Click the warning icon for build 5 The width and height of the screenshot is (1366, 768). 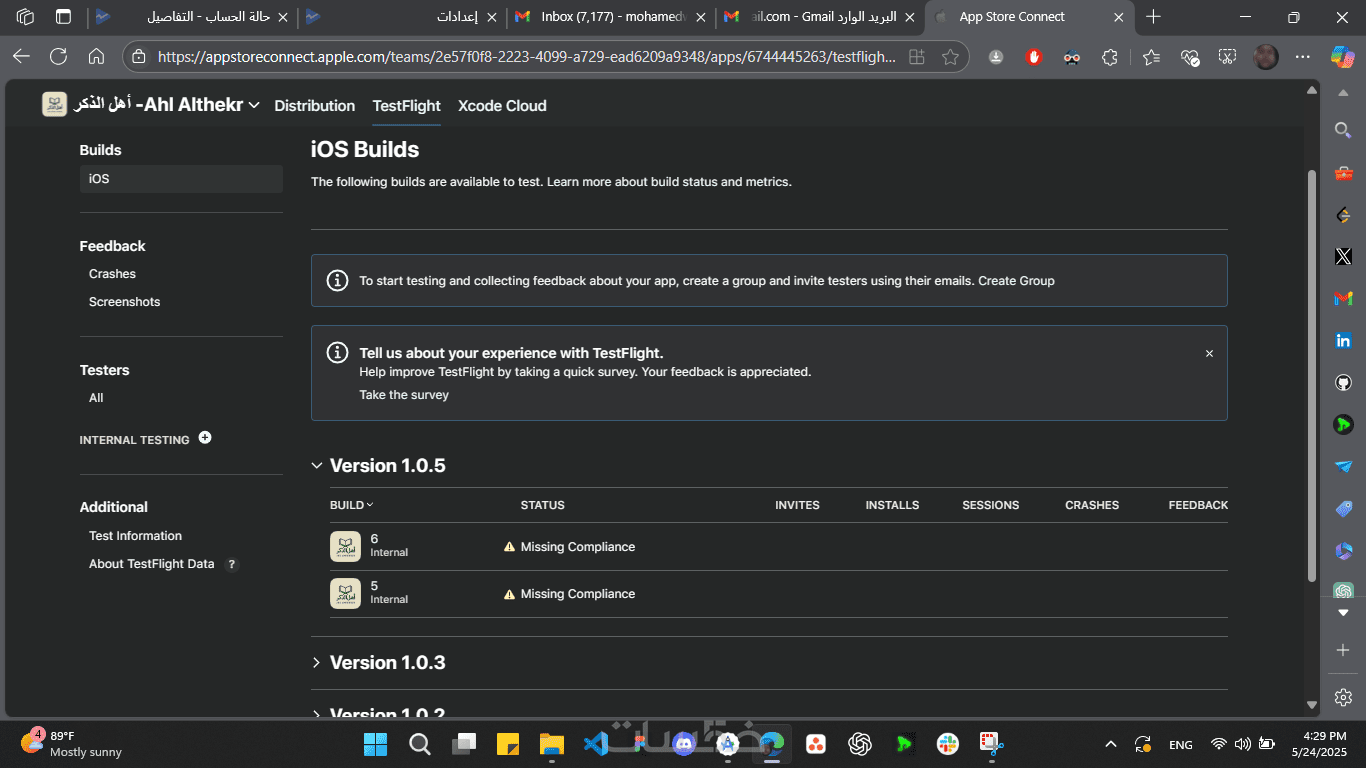coord(509,594)
